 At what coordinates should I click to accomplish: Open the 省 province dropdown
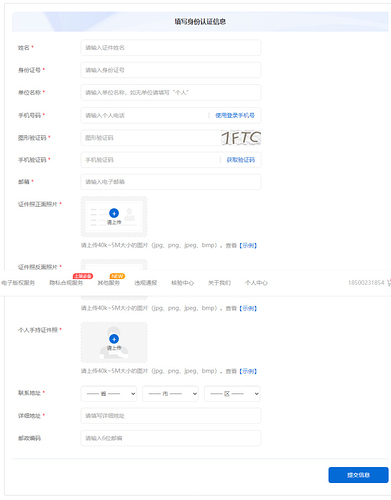109,394
